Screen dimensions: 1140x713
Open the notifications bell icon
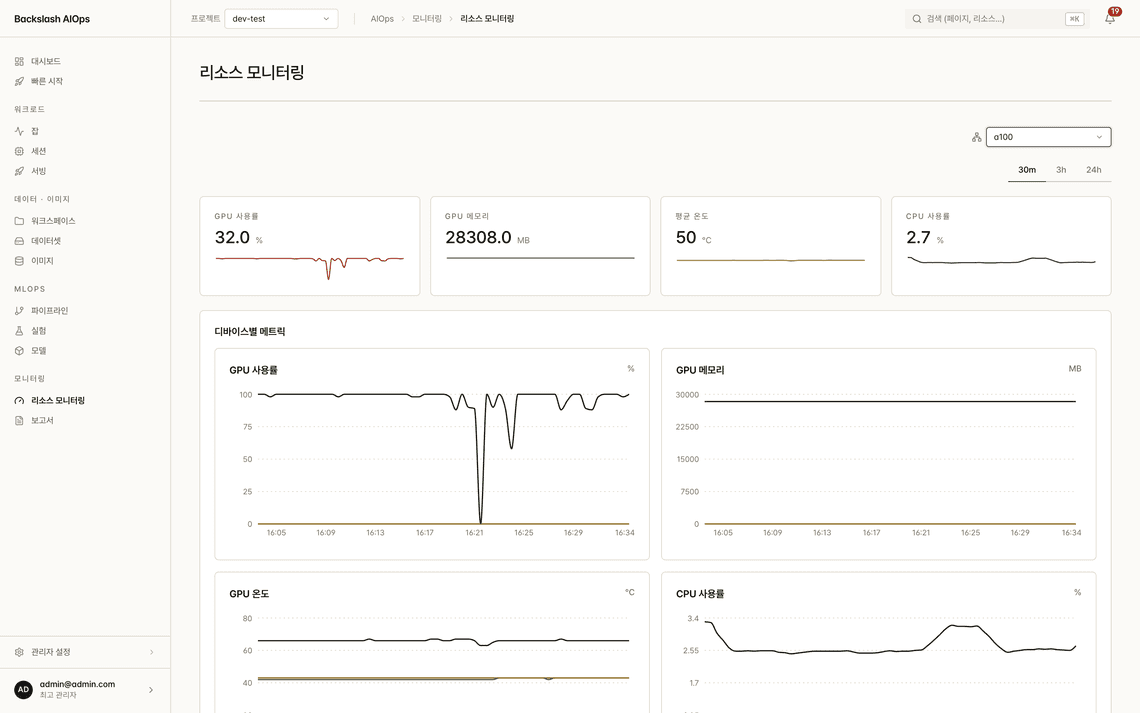pos(1109,19)
